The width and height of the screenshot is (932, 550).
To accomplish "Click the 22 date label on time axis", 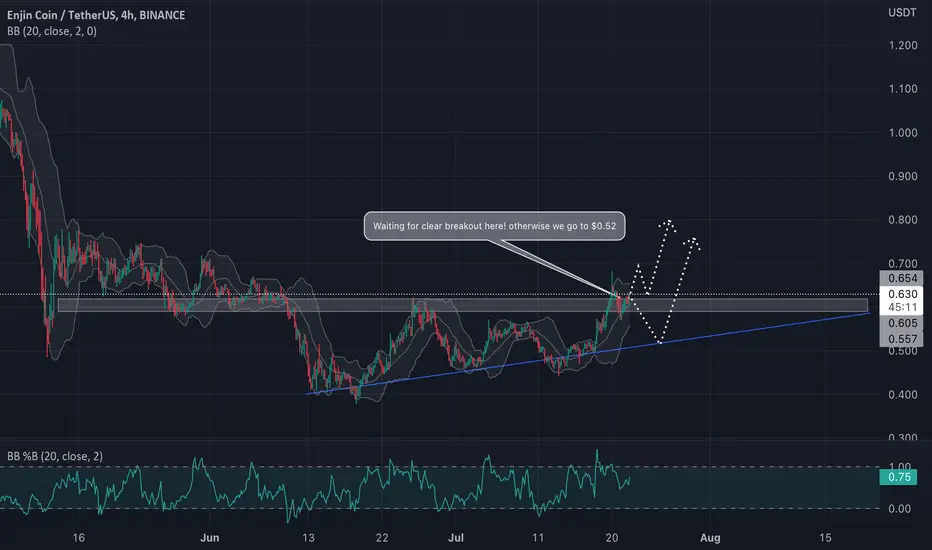I will [x=382, y=538].
